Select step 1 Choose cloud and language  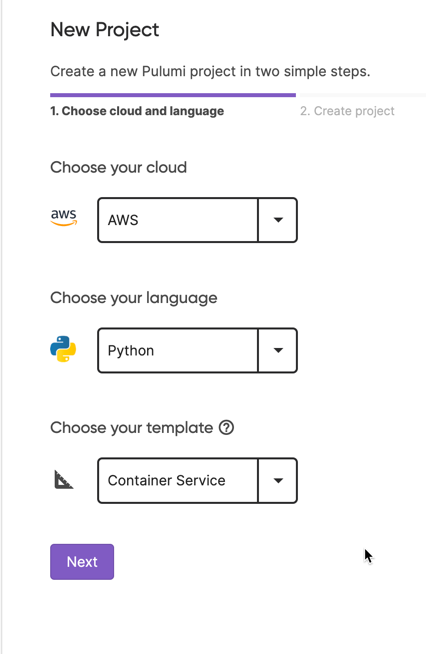[x=137, y=111]
